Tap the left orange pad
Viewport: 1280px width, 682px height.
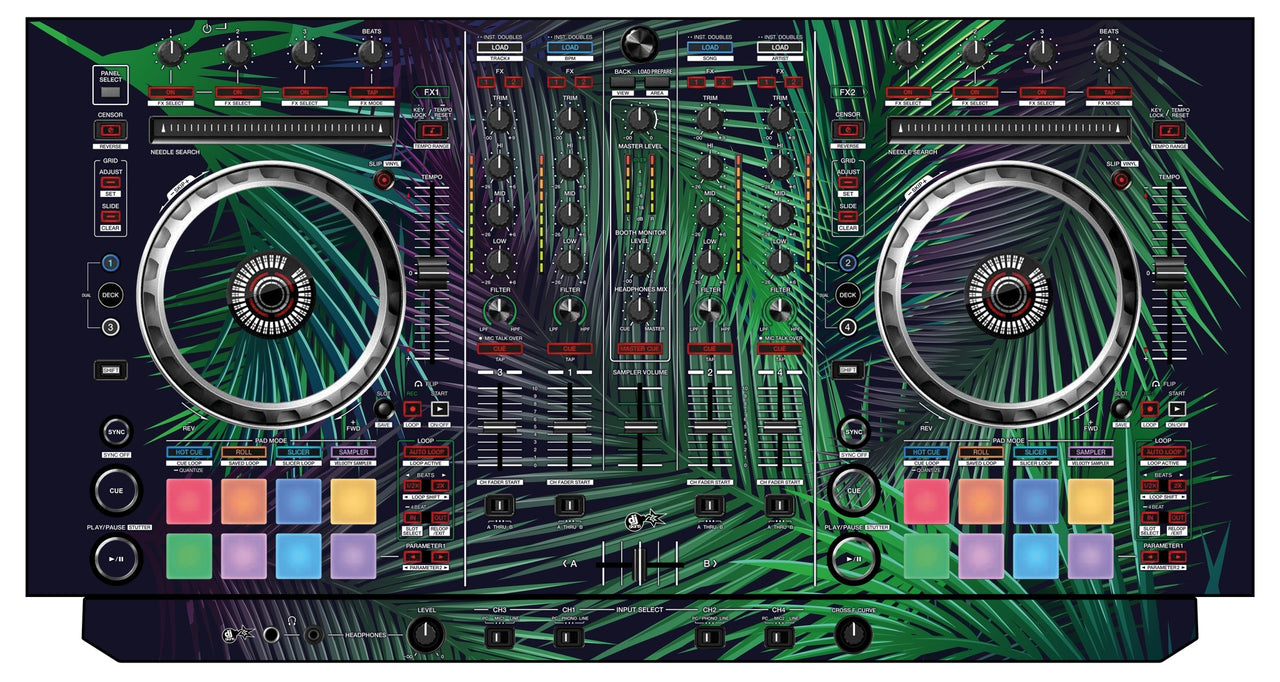(x=244, y=502)
